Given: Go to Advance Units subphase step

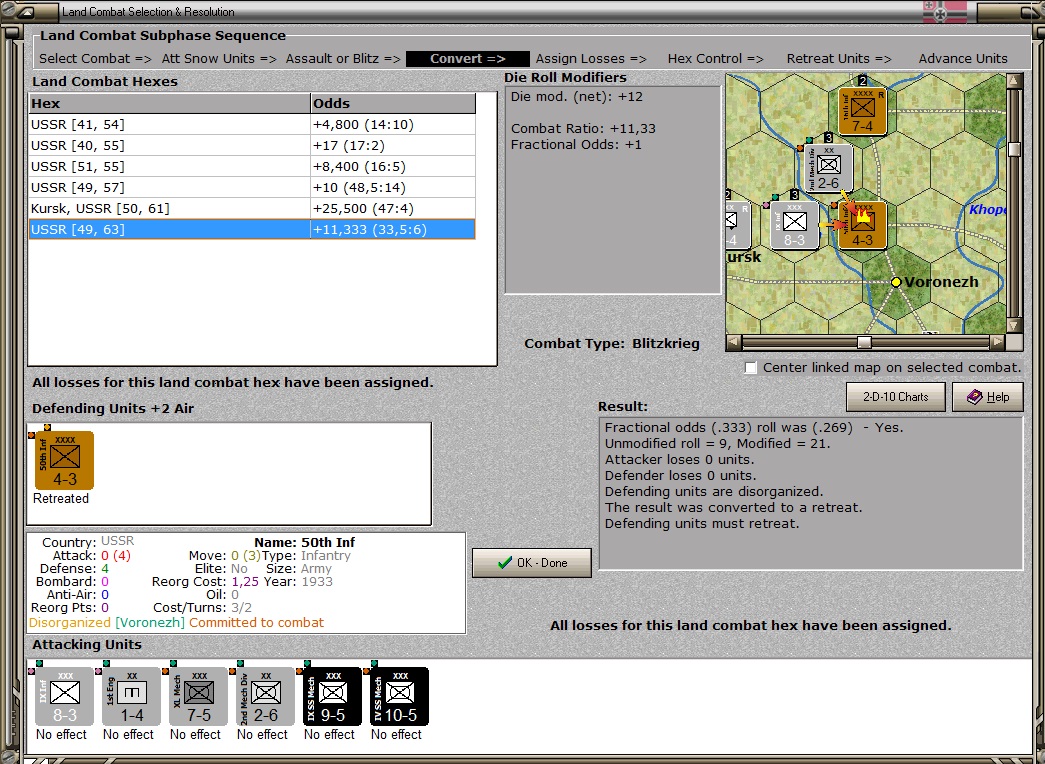Looking at the screenshot, I should [x=963, y=59].
